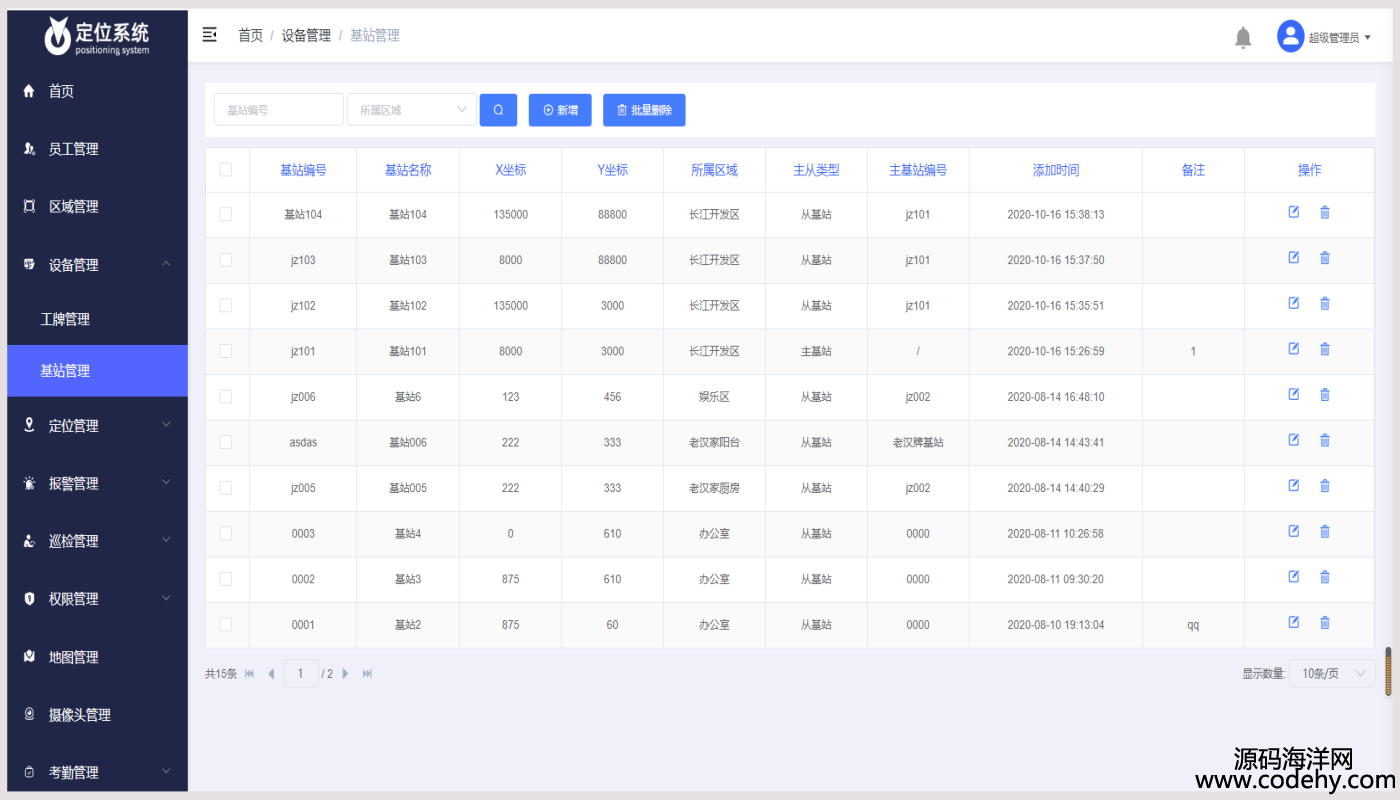Click the 批量删除 batch delete button
1400x800 pixels.
point(644,110)
